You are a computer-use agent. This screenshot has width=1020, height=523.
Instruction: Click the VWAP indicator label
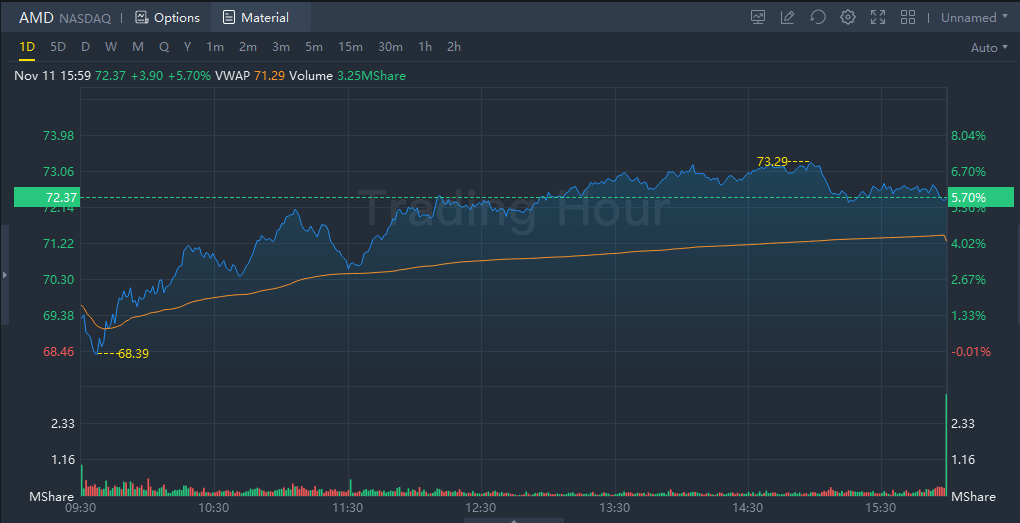pyautogui.click(x=233, y=75)
